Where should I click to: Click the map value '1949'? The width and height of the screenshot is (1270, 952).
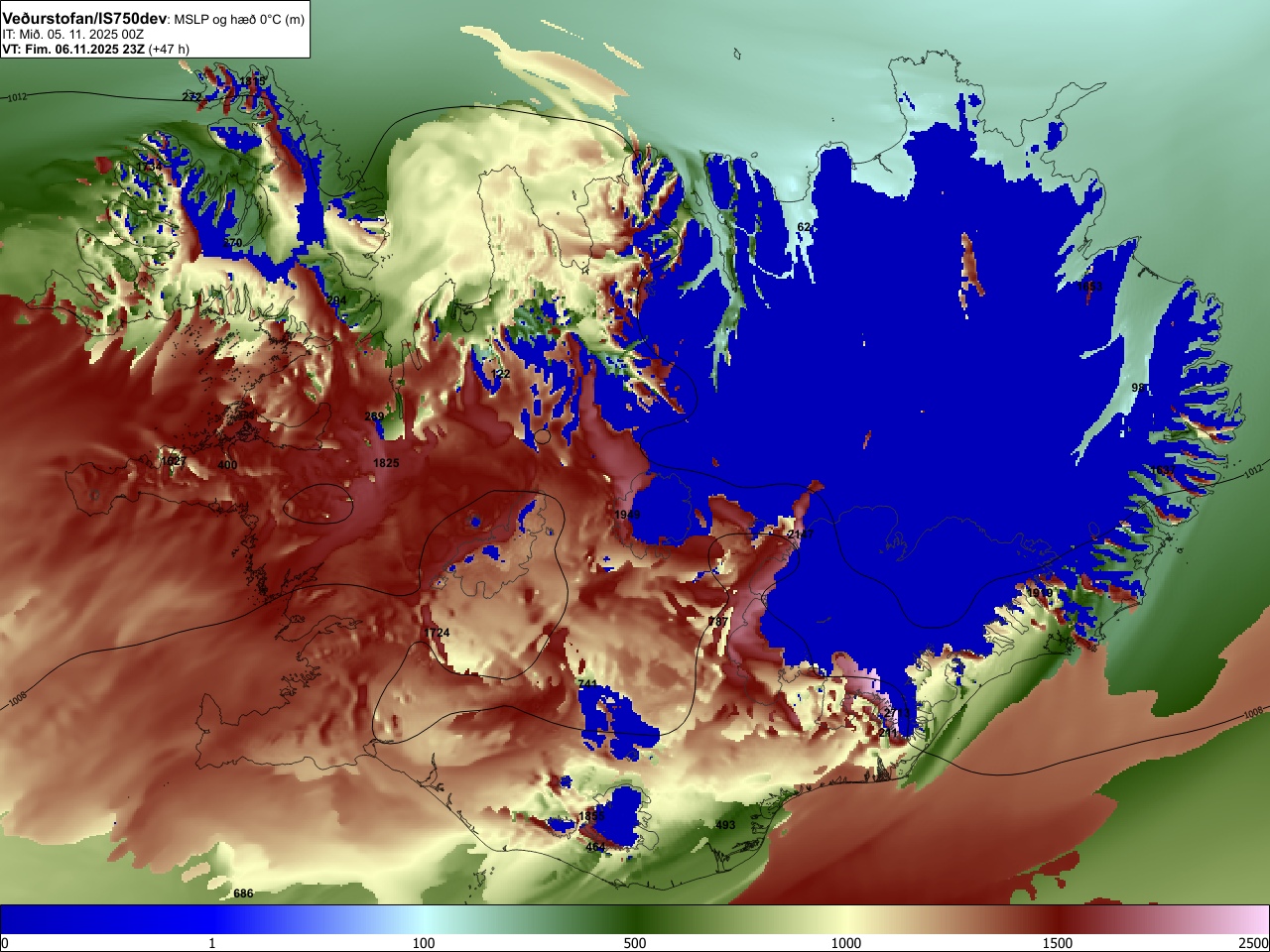(627, 515)
